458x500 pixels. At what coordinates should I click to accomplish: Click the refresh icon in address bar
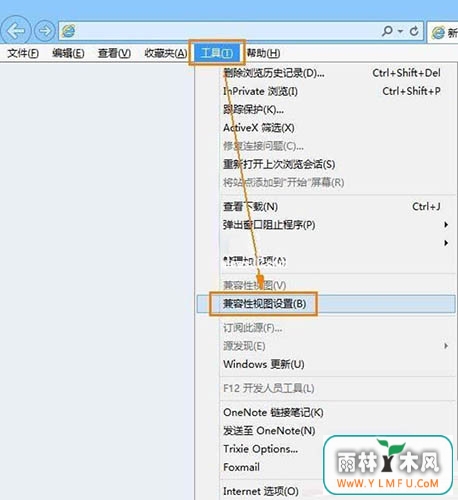click(x=414, y=31)
